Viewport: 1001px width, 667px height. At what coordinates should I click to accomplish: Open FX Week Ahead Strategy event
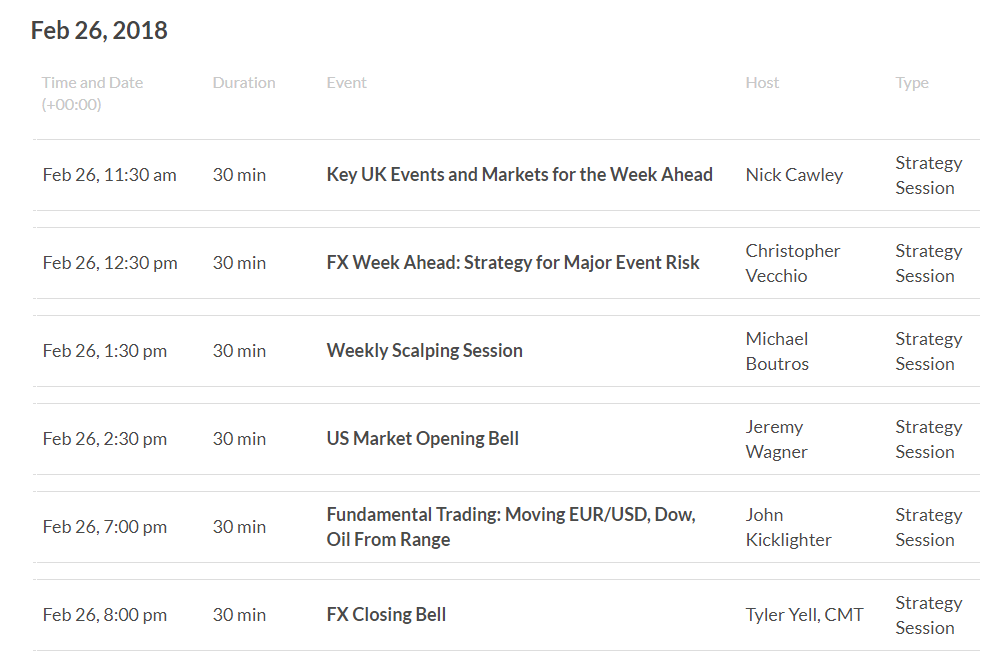pyautogui.click(x=513, y=263)
